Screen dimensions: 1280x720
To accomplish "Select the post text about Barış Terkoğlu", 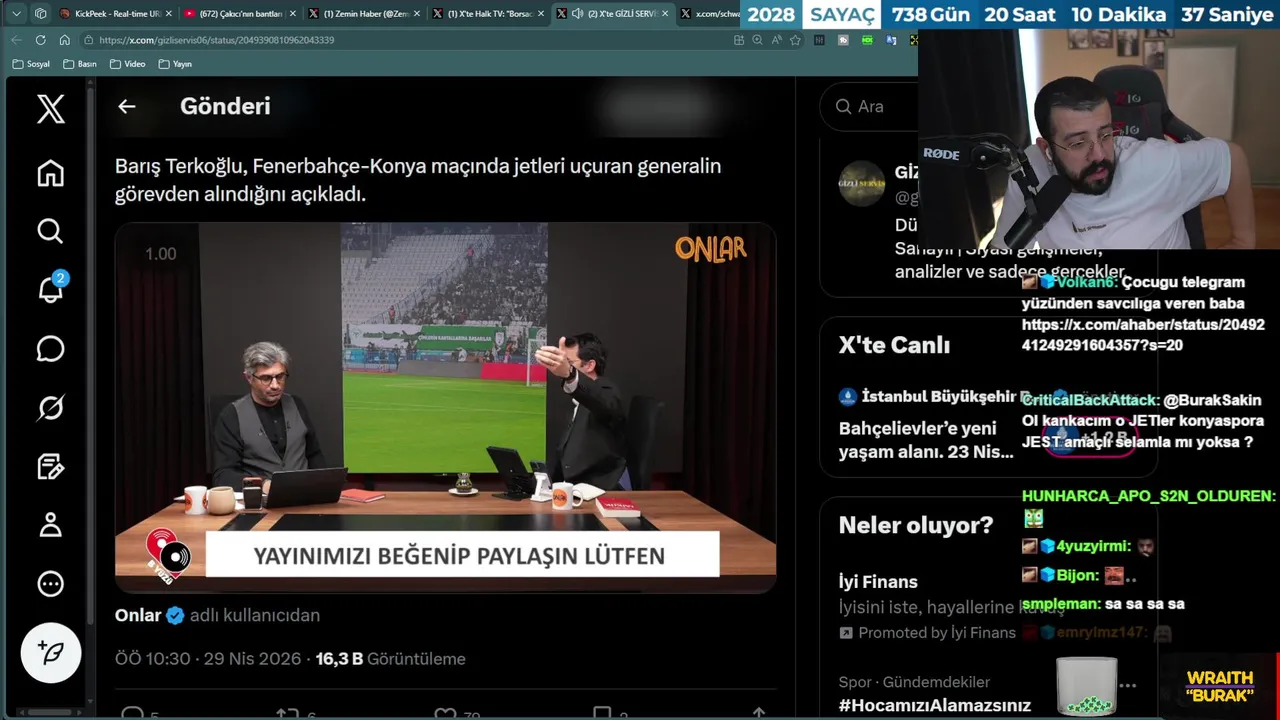I will tap(418, 180).
